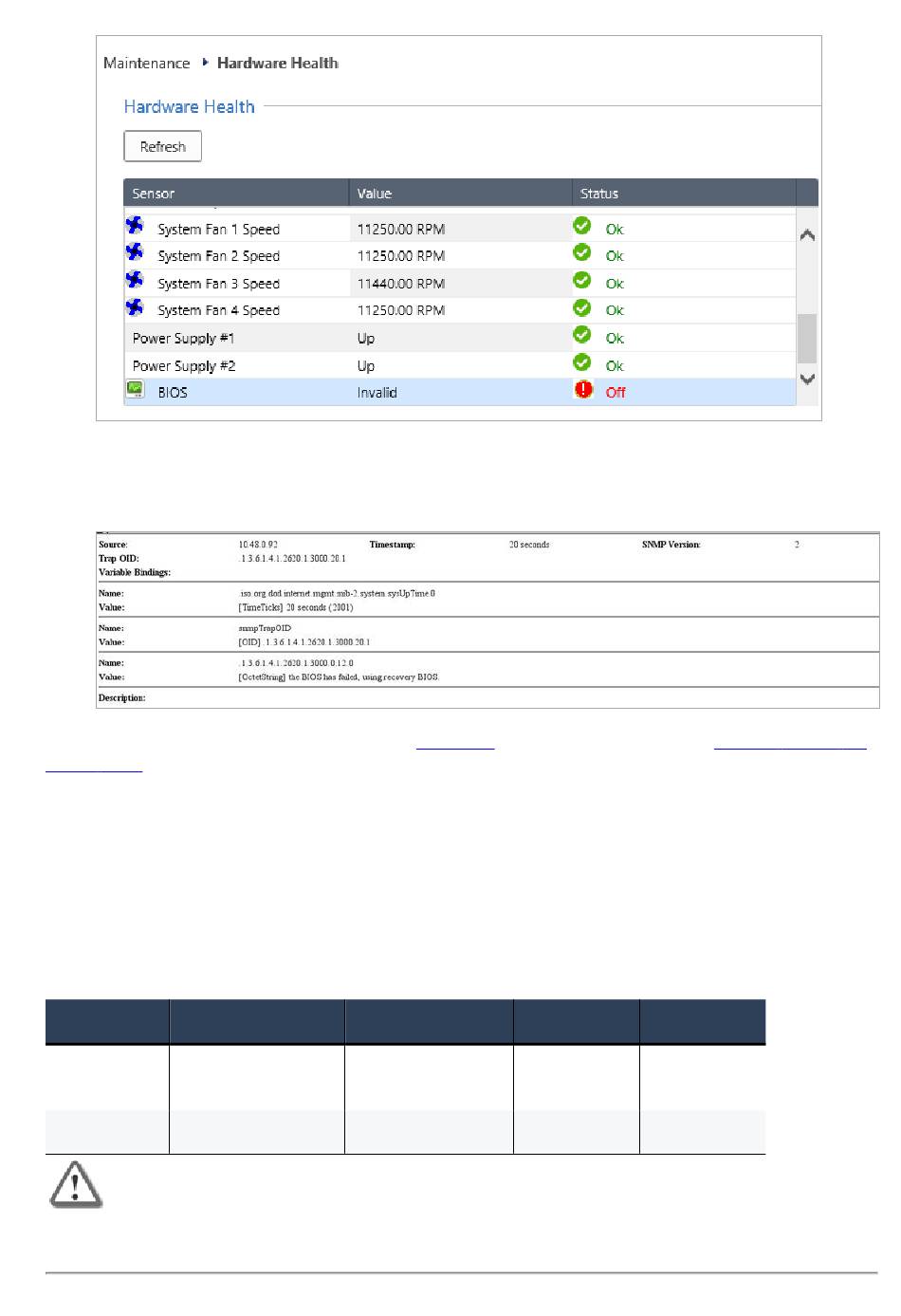The height and width of the screenshot is (1316, 901).
Task: Select the System Fan 1 Speed row label
Action: (219, 230)
